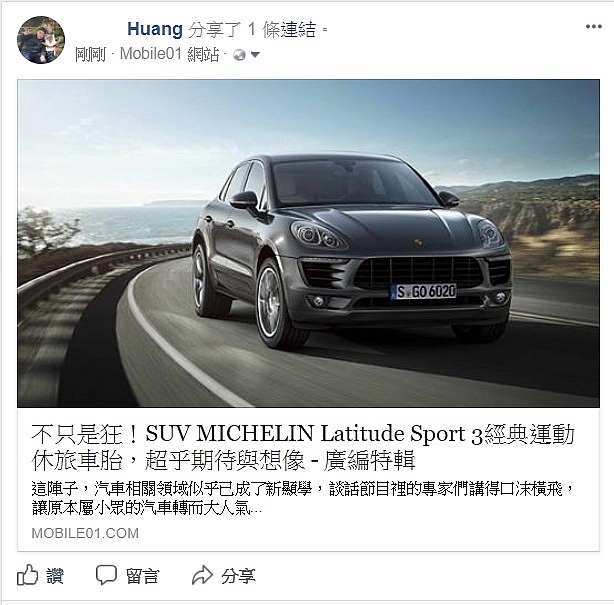Click the MOBILE01.COM domain label
614x605 pixels.
tap(85, 533)
